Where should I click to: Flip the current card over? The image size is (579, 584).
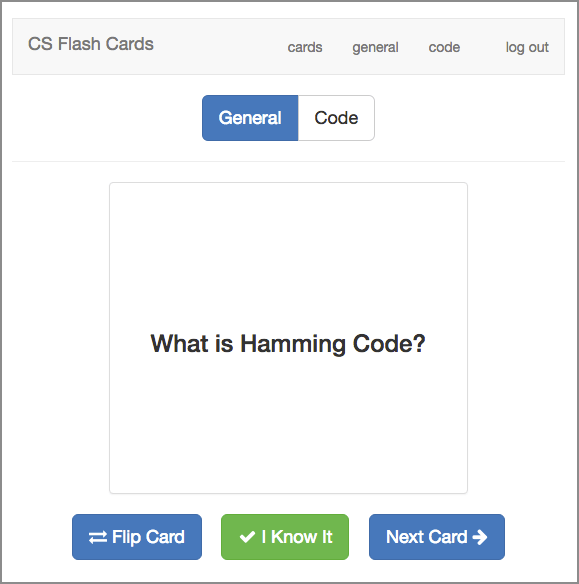[137, 537]
